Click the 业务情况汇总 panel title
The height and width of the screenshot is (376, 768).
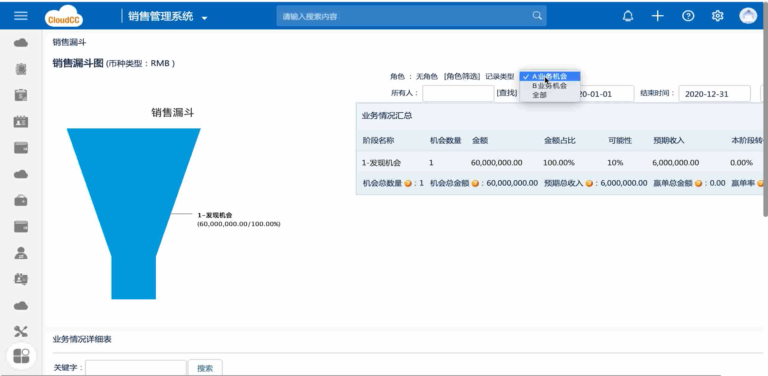(x=387, y=116)
